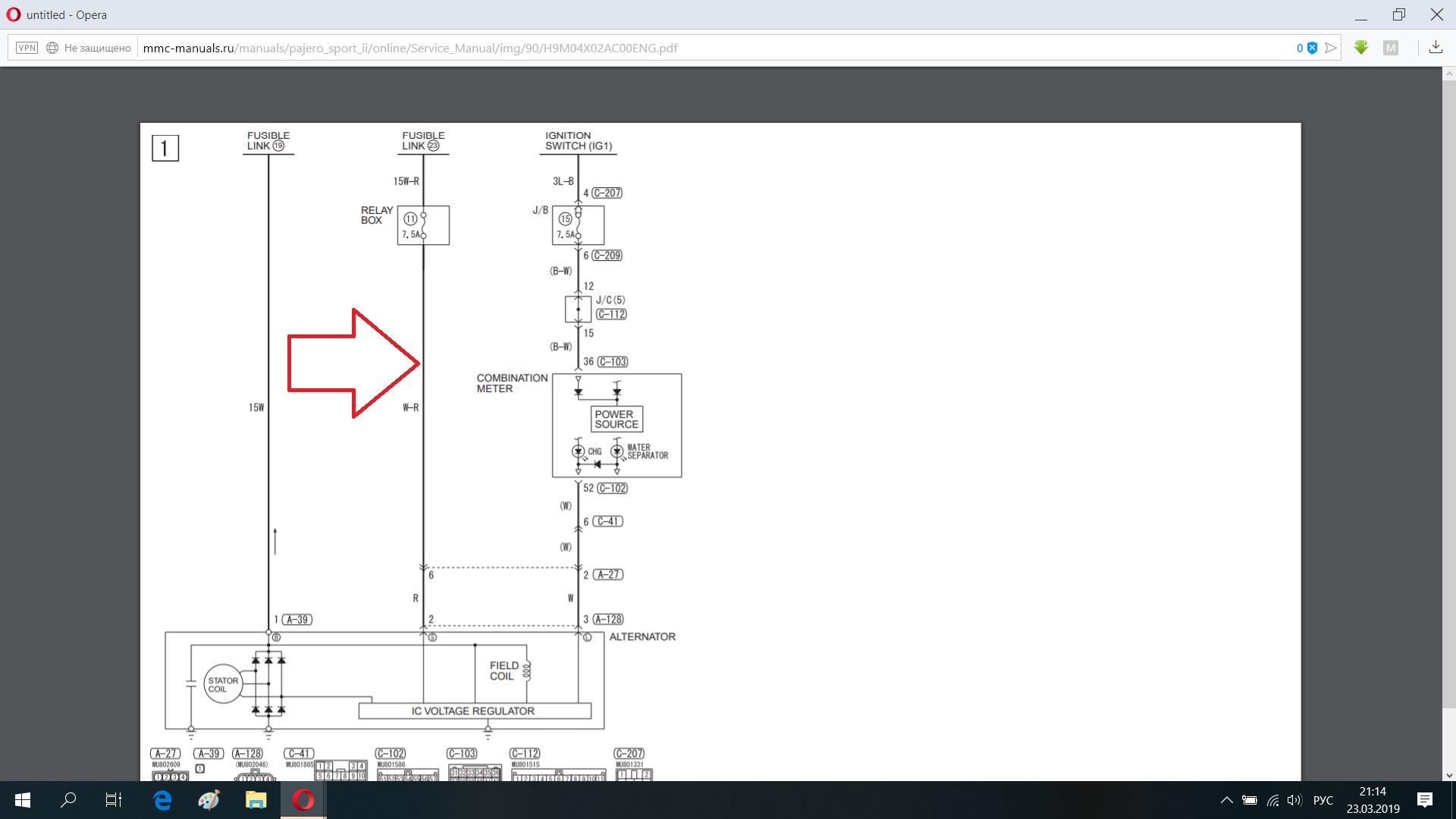This screenshot has height=819, width=1456.
Task: Open the Windows Start menu
Action: coord(23,800)
